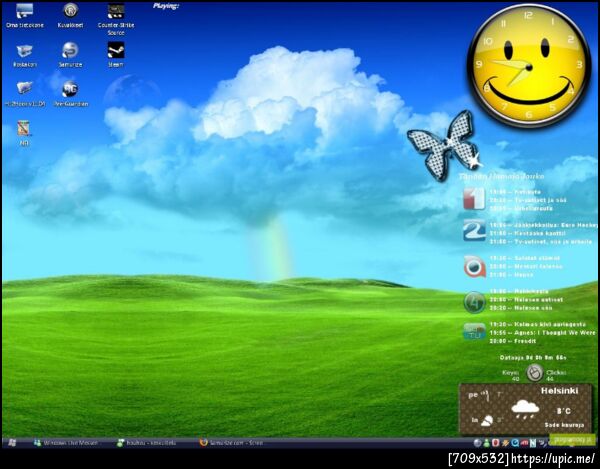
Task: Switch to the Windows Live Messenger taskbar button
Action: click(66, 443)
